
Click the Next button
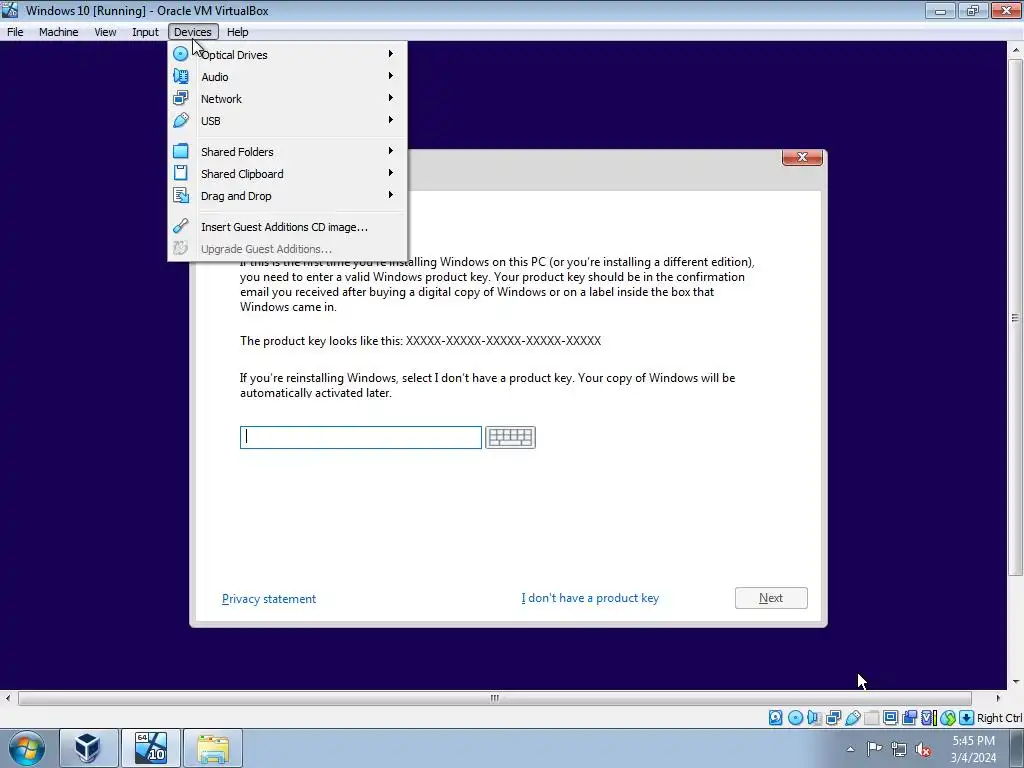[x=771, y=598]
